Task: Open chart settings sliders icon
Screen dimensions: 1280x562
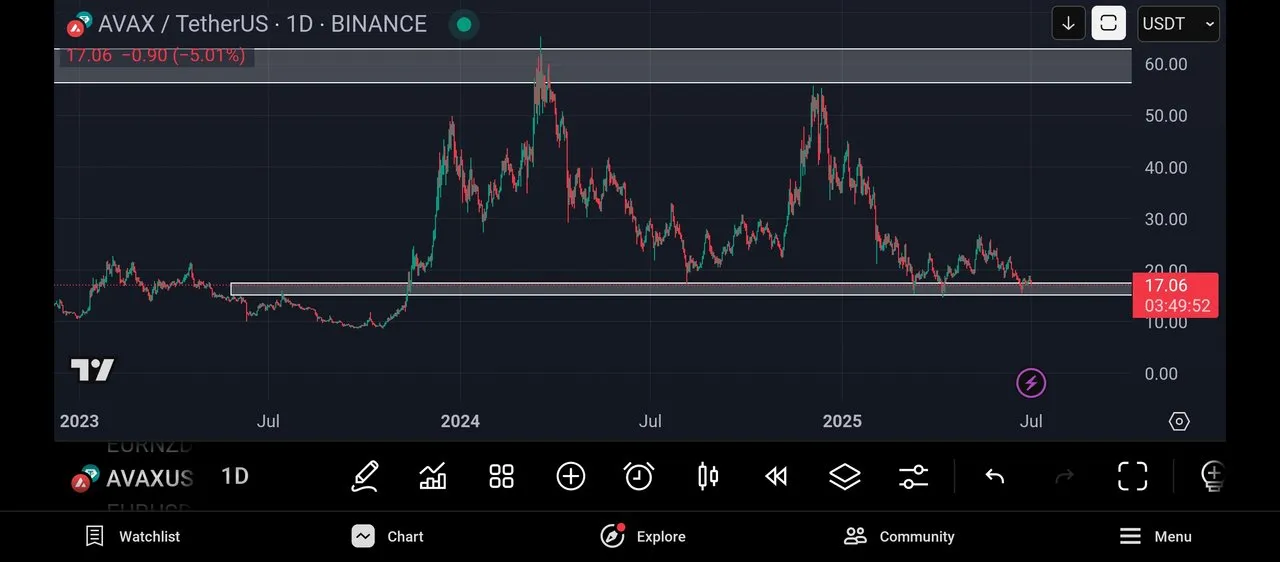Action: coord(913,476)
